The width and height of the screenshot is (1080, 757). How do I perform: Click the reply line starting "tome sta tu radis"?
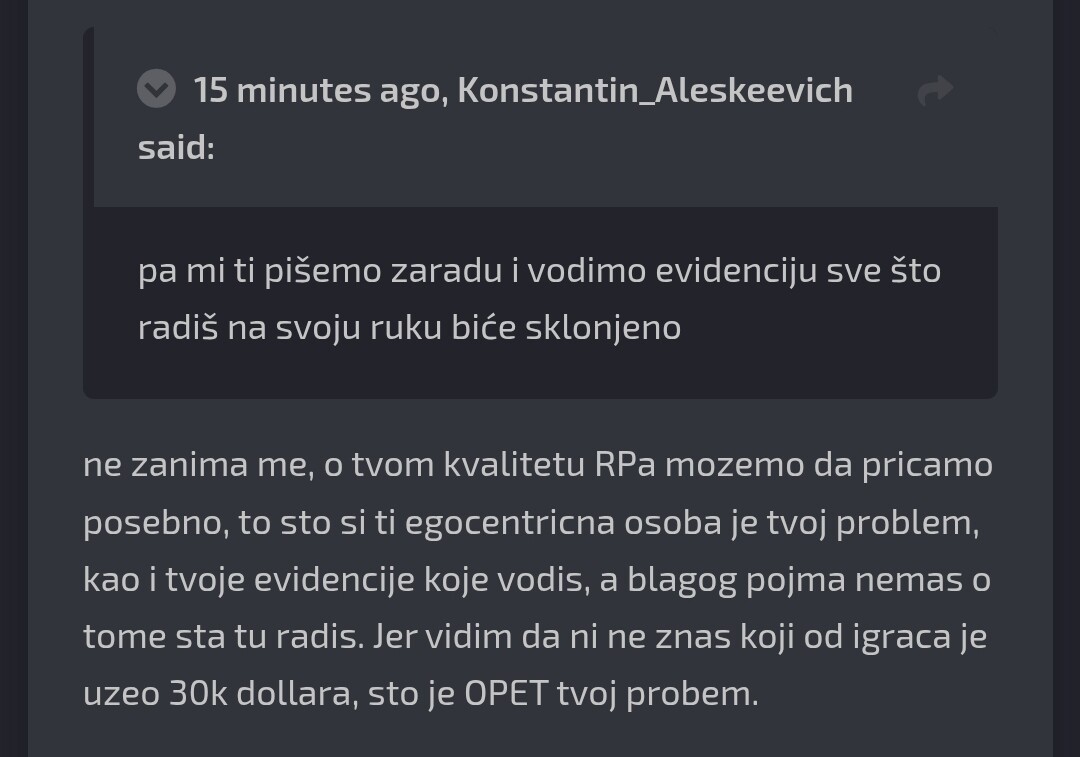(535, 636)
